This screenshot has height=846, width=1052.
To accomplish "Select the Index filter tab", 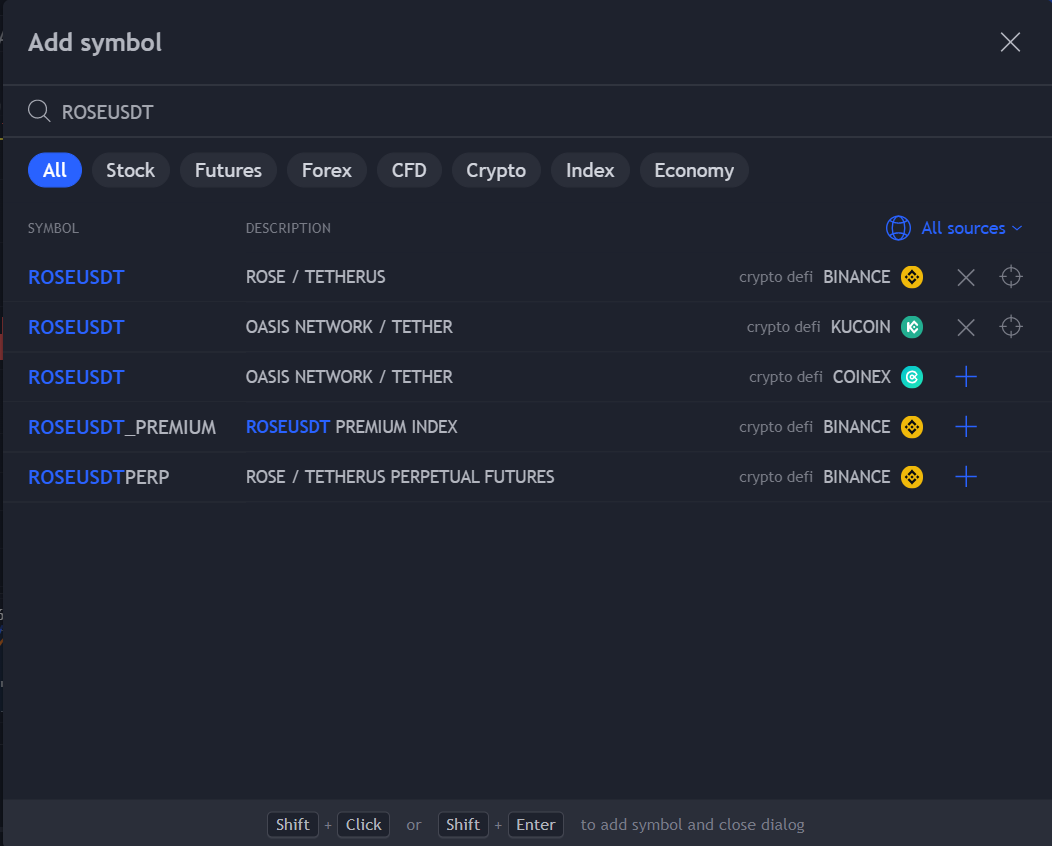I will [x=590, y=170].
